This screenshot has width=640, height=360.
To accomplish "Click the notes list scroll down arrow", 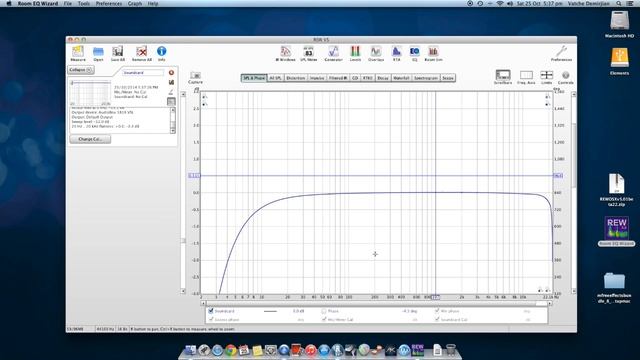I will [173, 131].
